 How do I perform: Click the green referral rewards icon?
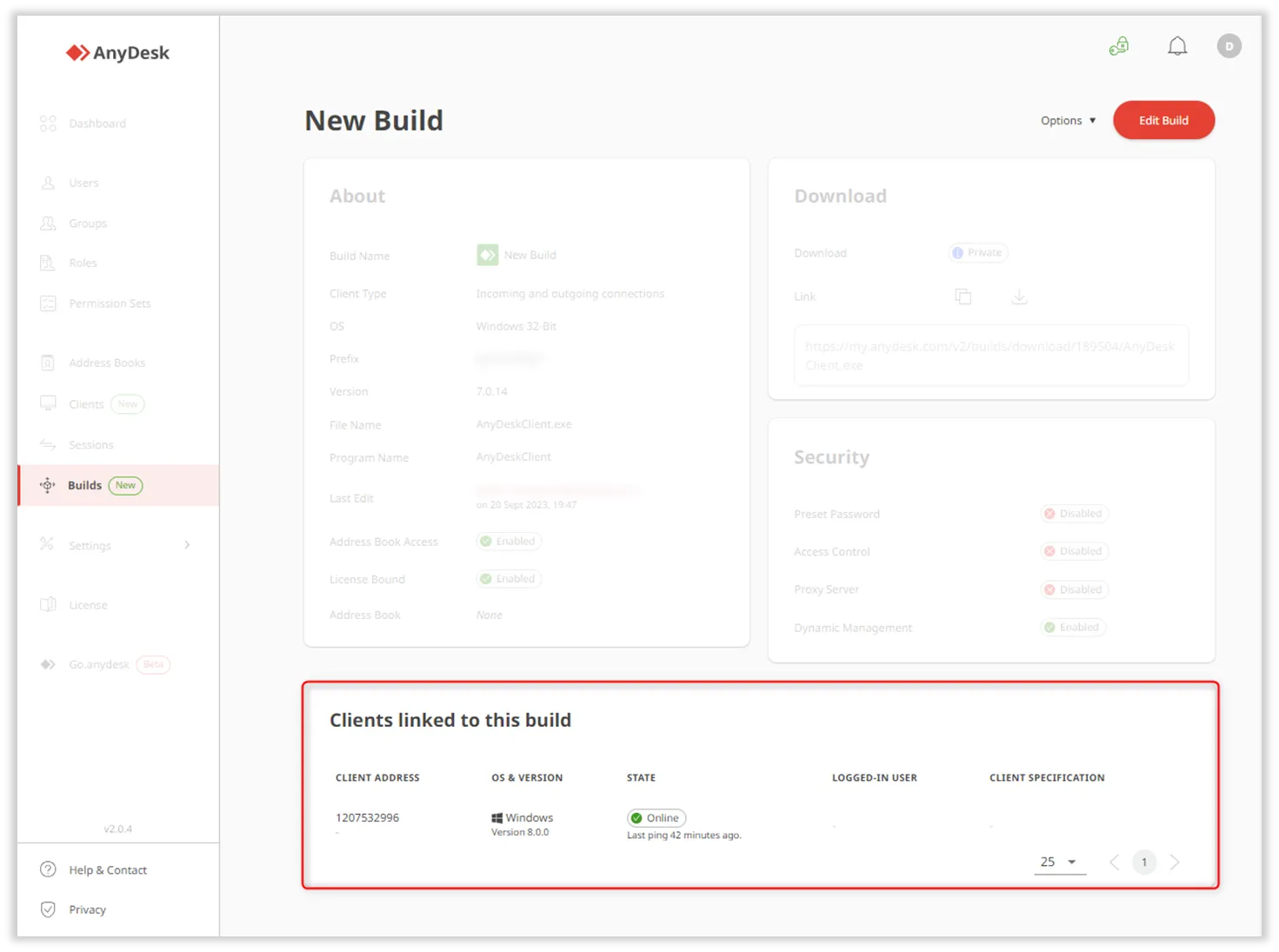click(1119, 46)
